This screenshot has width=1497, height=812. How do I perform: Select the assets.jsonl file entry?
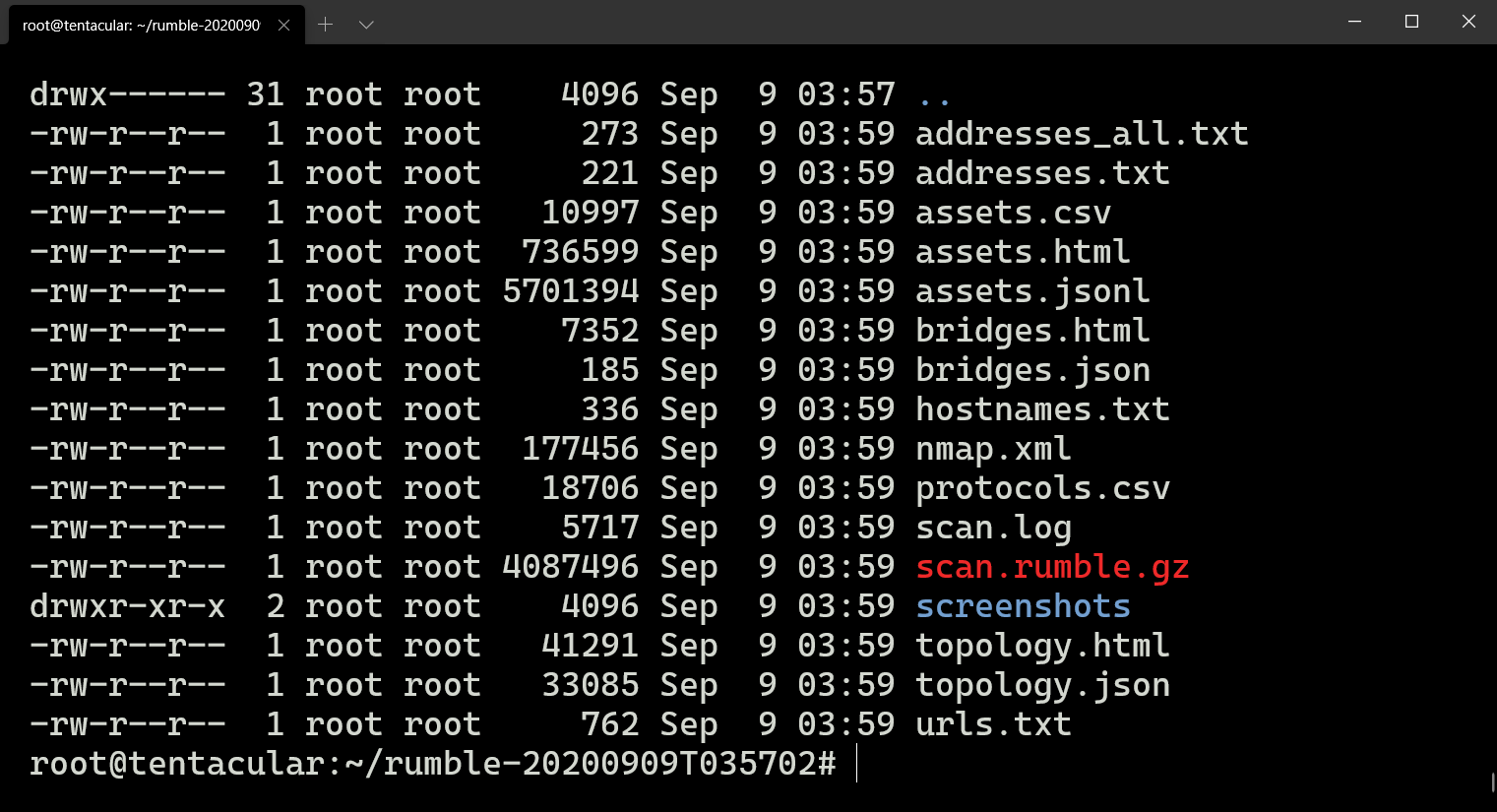tap(1032, 290)
